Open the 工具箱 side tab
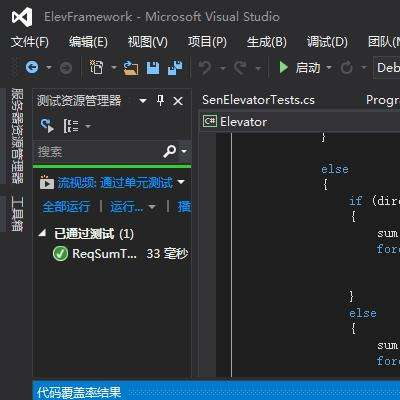The image size is (400, 400). [17, 213]
